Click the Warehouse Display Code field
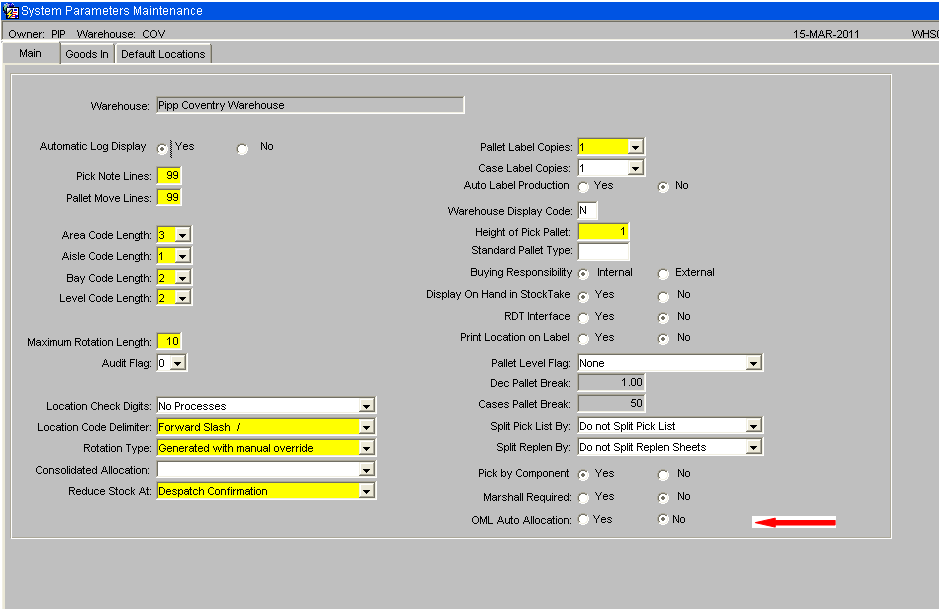This screenshot has width=939, height=610. point(587,211)
